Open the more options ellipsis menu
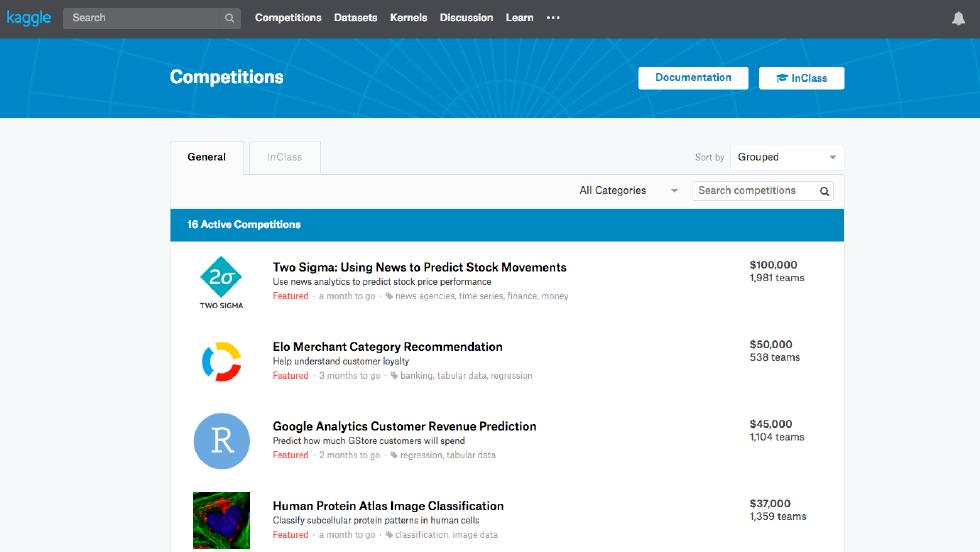Screen dimensions: 980x552 point(553,18)
